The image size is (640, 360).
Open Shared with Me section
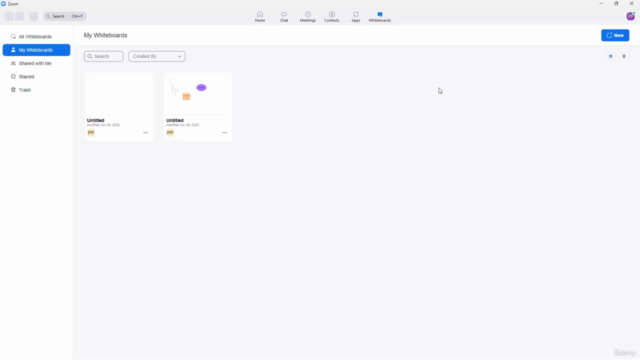(36, 63)
